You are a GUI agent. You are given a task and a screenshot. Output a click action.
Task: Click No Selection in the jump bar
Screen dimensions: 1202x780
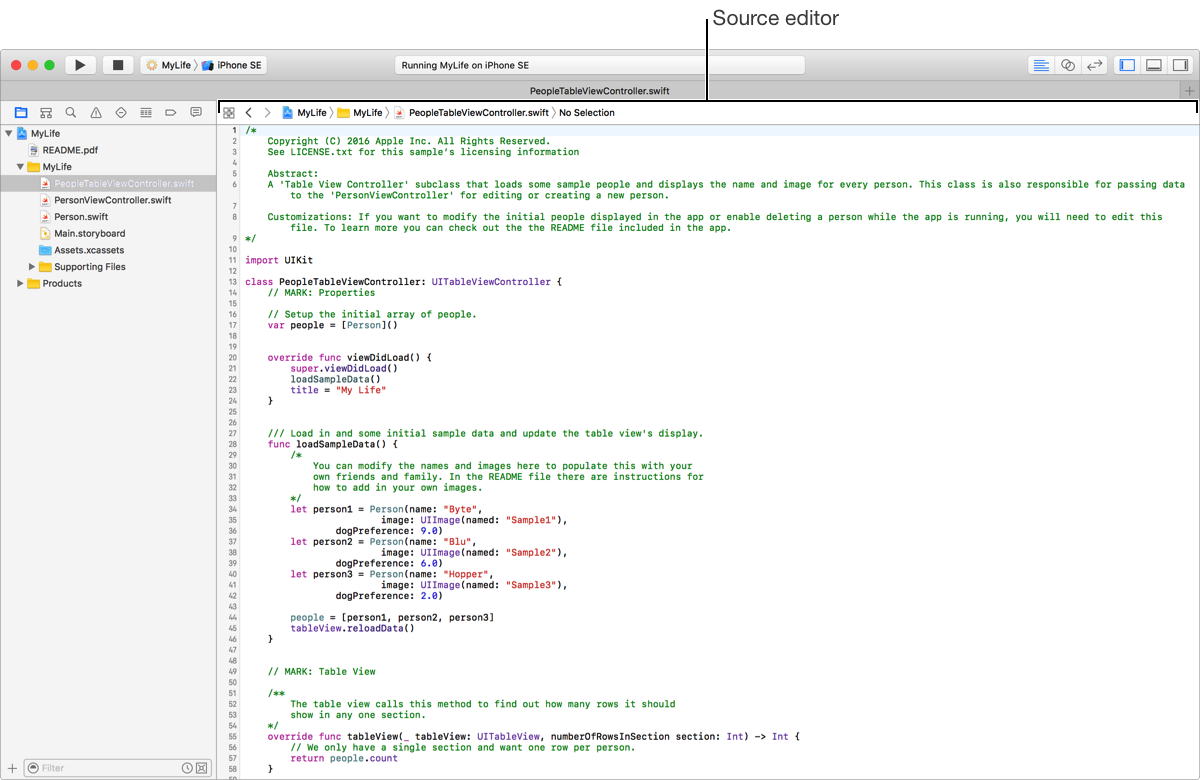point(587,113)
